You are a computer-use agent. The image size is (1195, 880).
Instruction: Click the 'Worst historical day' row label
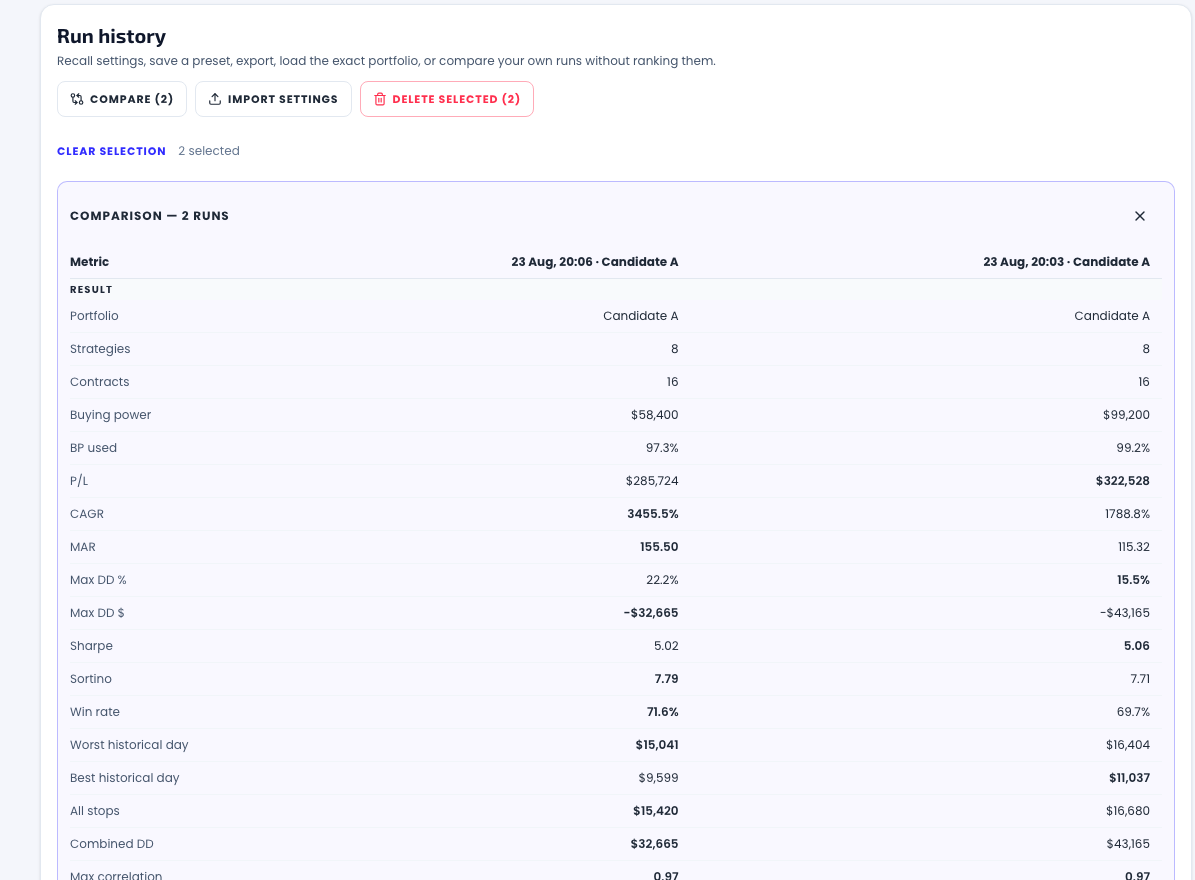129,745
